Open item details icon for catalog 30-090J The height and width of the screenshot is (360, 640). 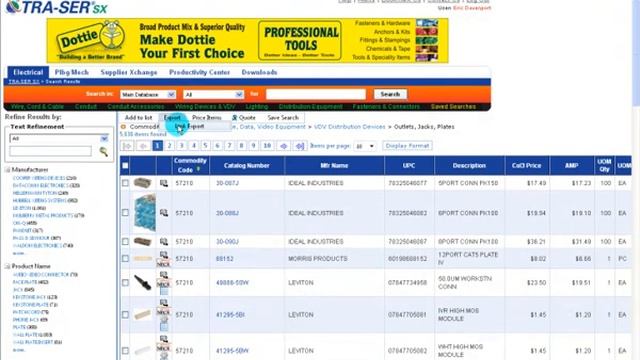point(164,242)
